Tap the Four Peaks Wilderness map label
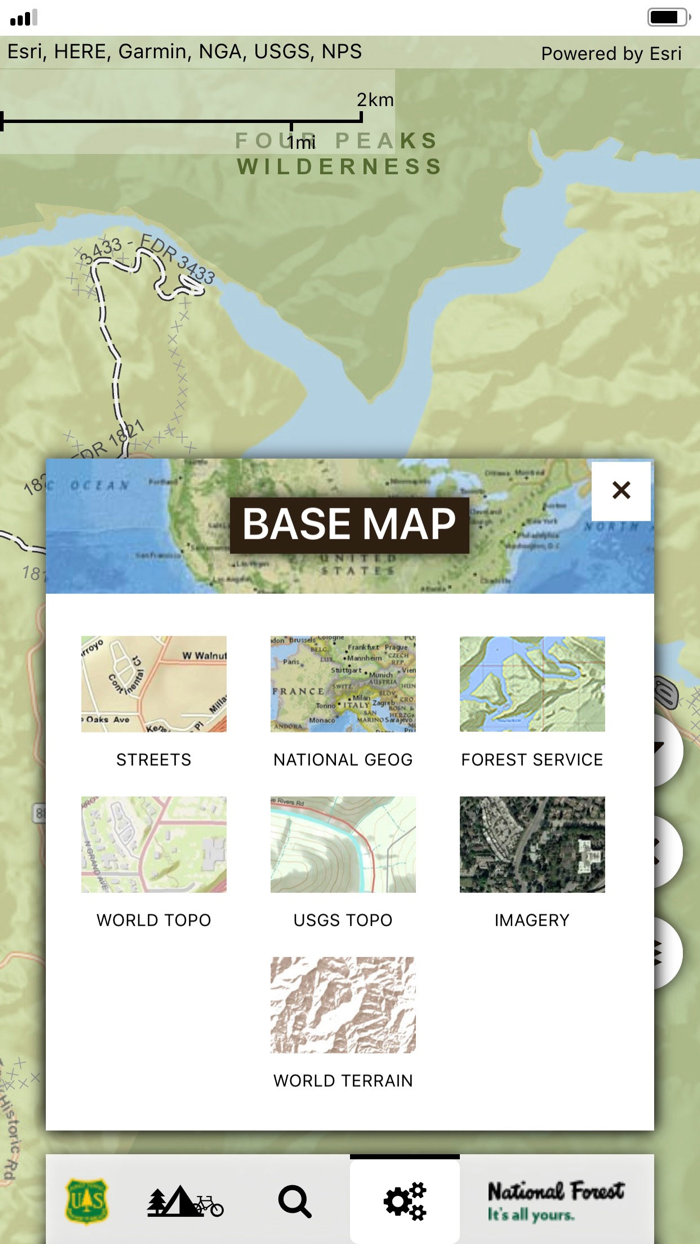Viewport: 700px width, 1244px height. point(338,153)
